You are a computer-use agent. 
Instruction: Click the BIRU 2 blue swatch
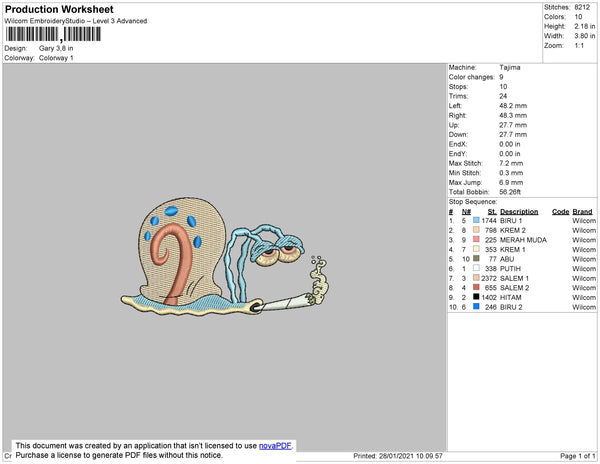(476, 306)
